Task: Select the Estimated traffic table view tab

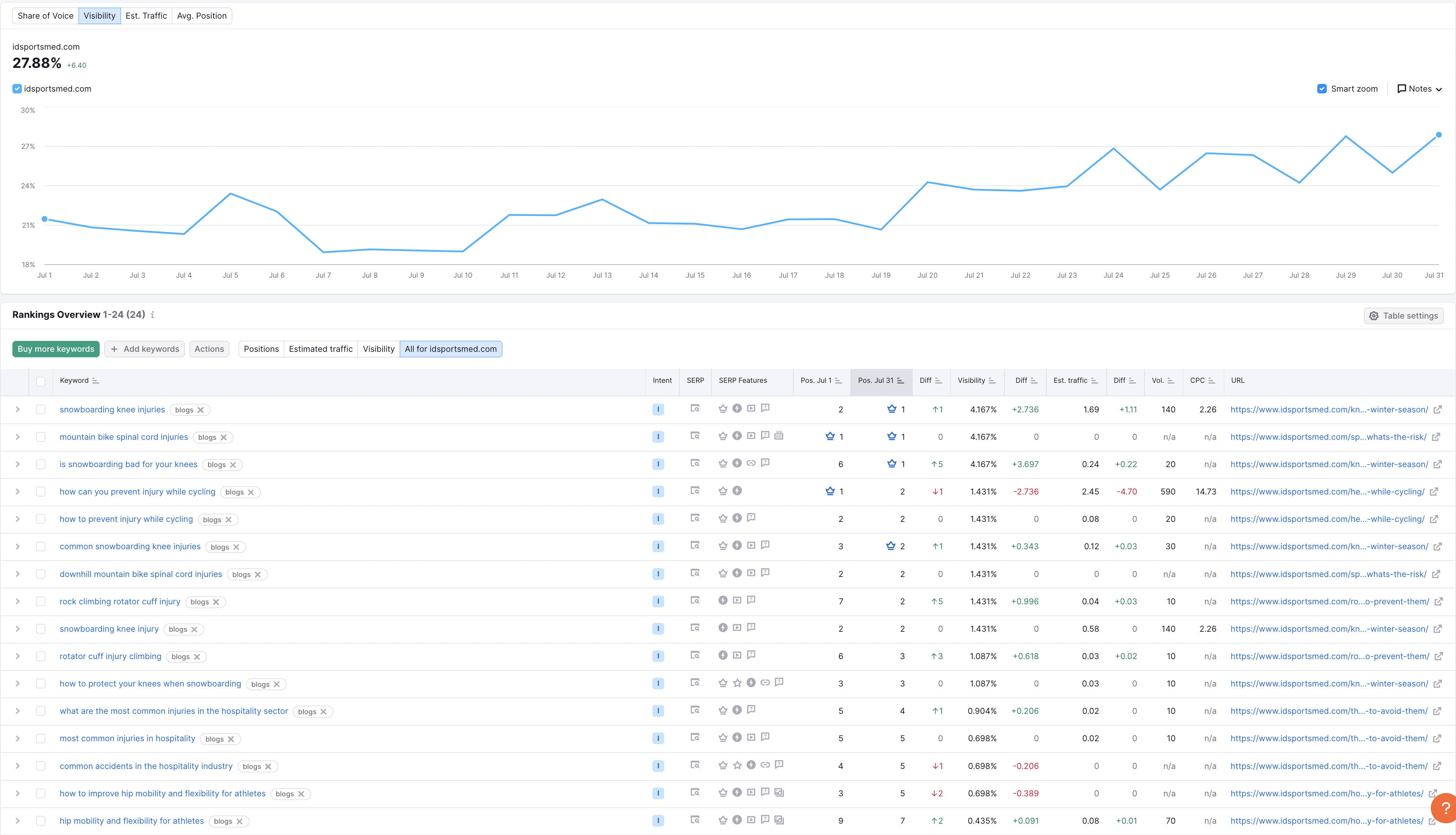Action: [321, 349]
